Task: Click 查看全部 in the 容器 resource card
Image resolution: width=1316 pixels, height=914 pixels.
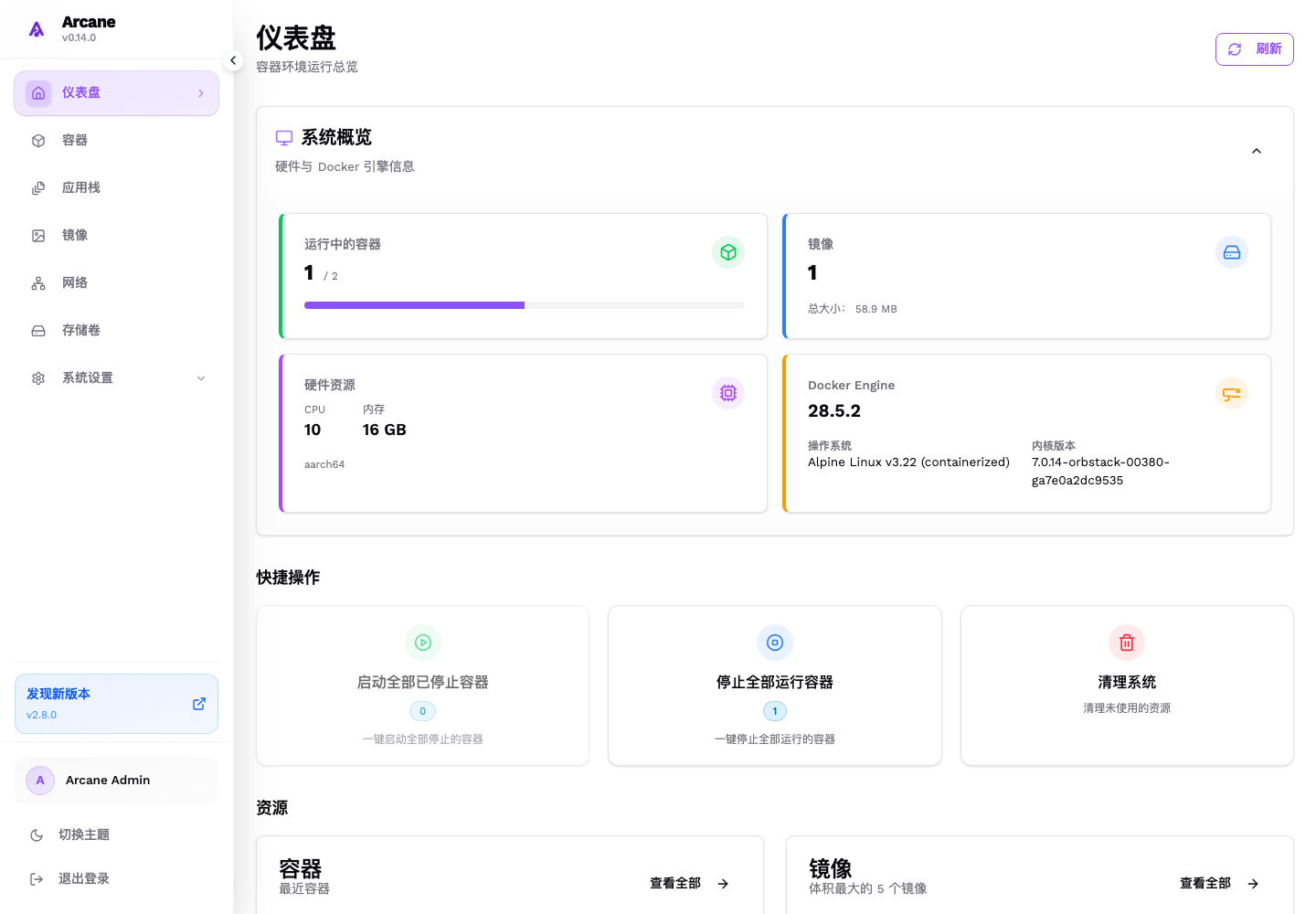Action: point(674,884)
